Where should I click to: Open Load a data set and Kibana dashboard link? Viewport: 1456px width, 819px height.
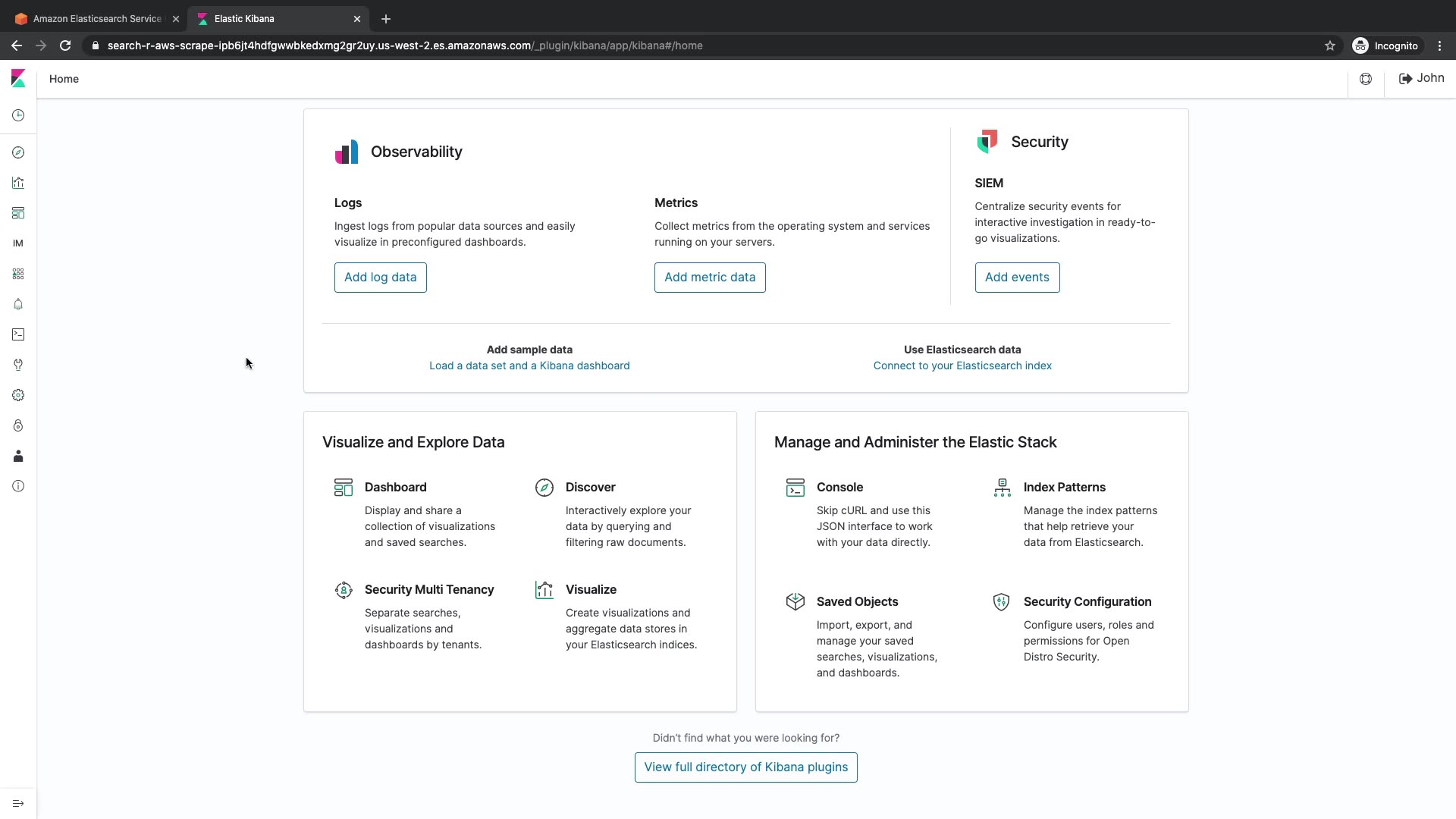tap(529, 366)
